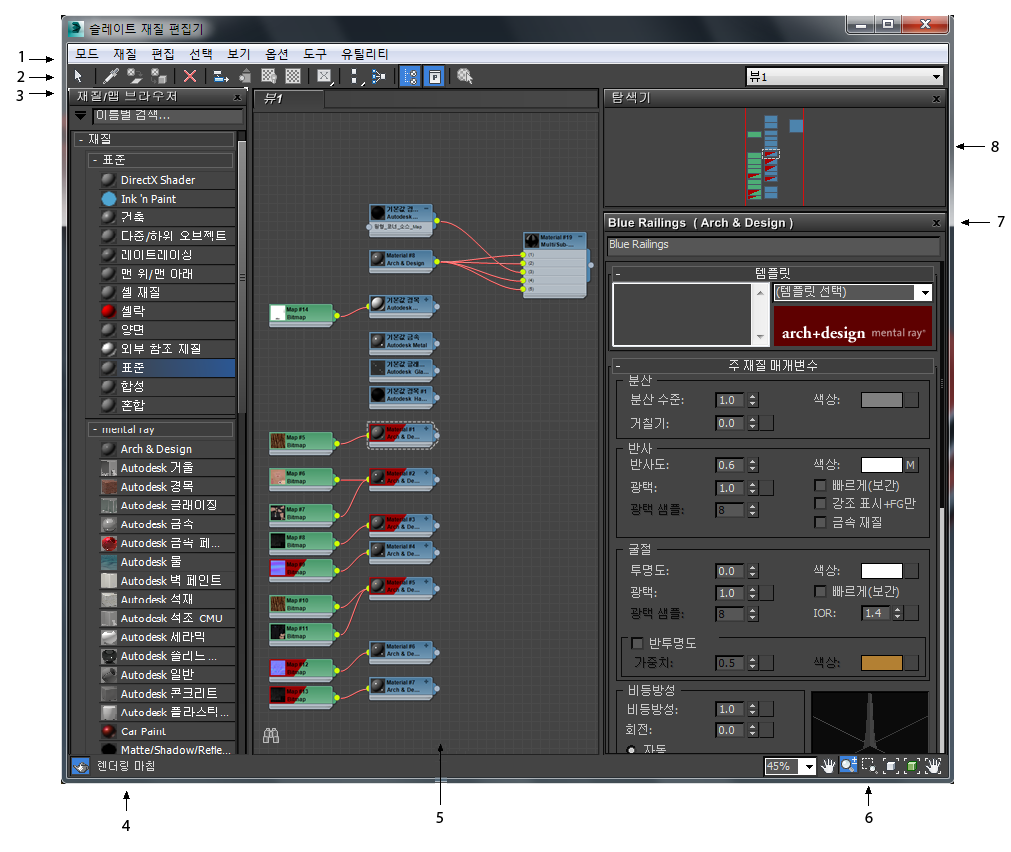Collapse the 재질 group in browser

click(81, 139)
